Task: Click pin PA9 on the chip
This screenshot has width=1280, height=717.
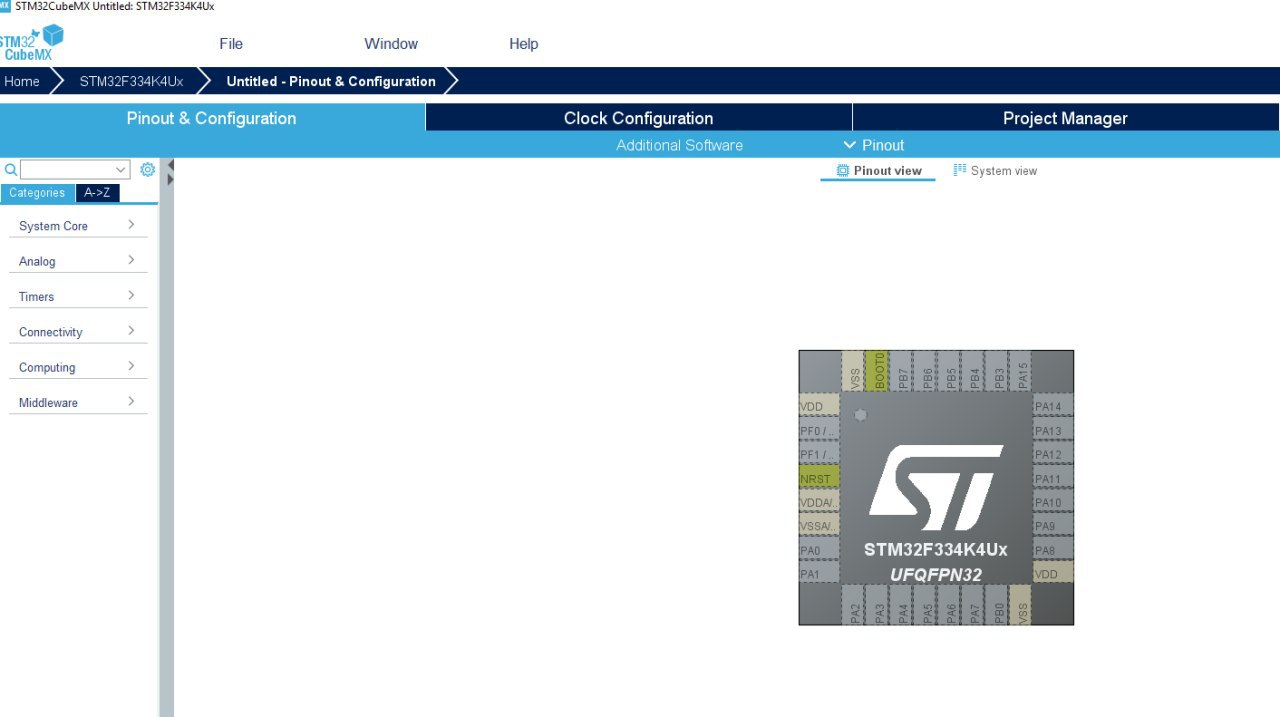Action: click(x=1053, y=526)
